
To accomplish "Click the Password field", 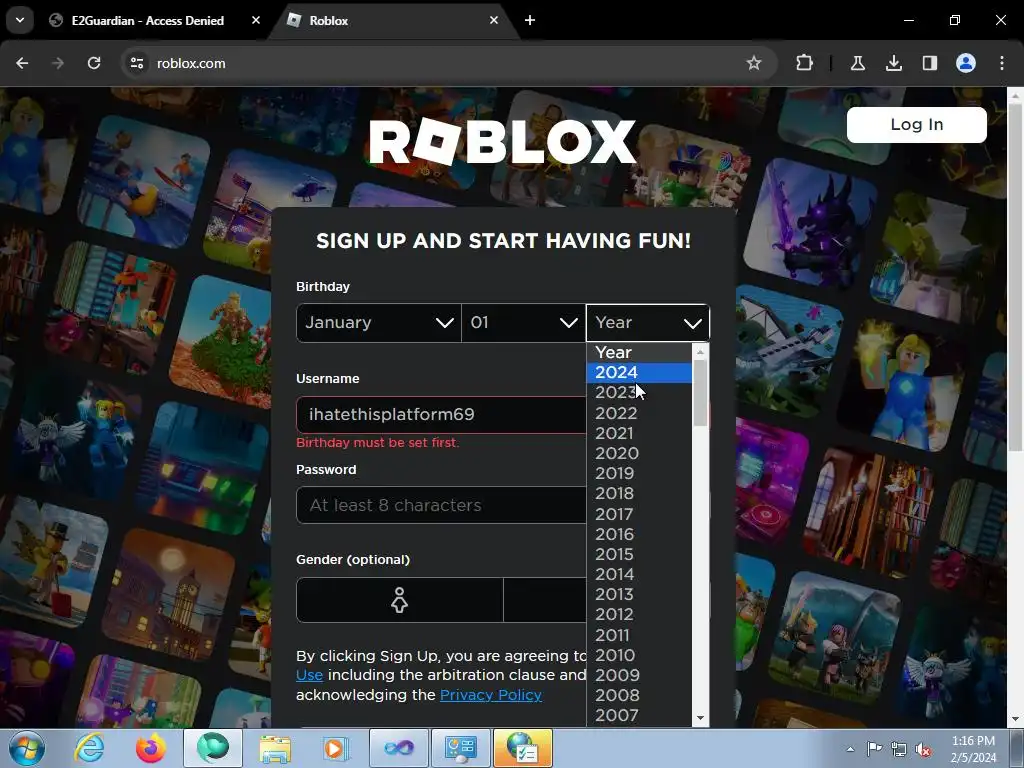I will tap(441, 505).
